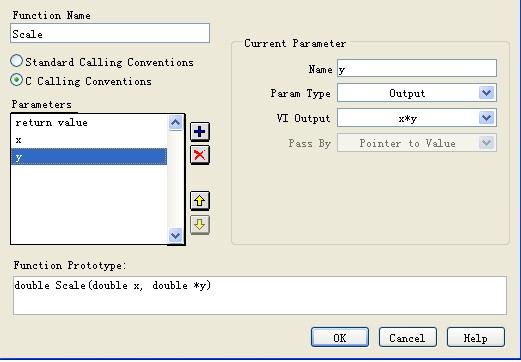Move parameter down with the yellow down arrow
Image resolution: width=521 pixels, height=362 pixels.
[200, 225]
